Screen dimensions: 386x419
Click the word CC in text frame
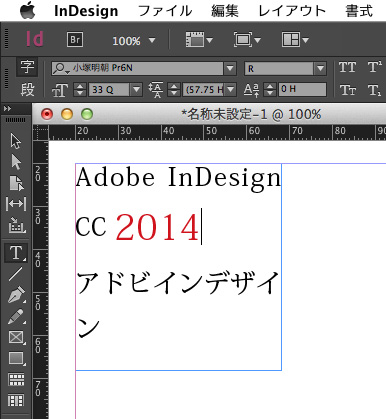click(x=91, y=227)
